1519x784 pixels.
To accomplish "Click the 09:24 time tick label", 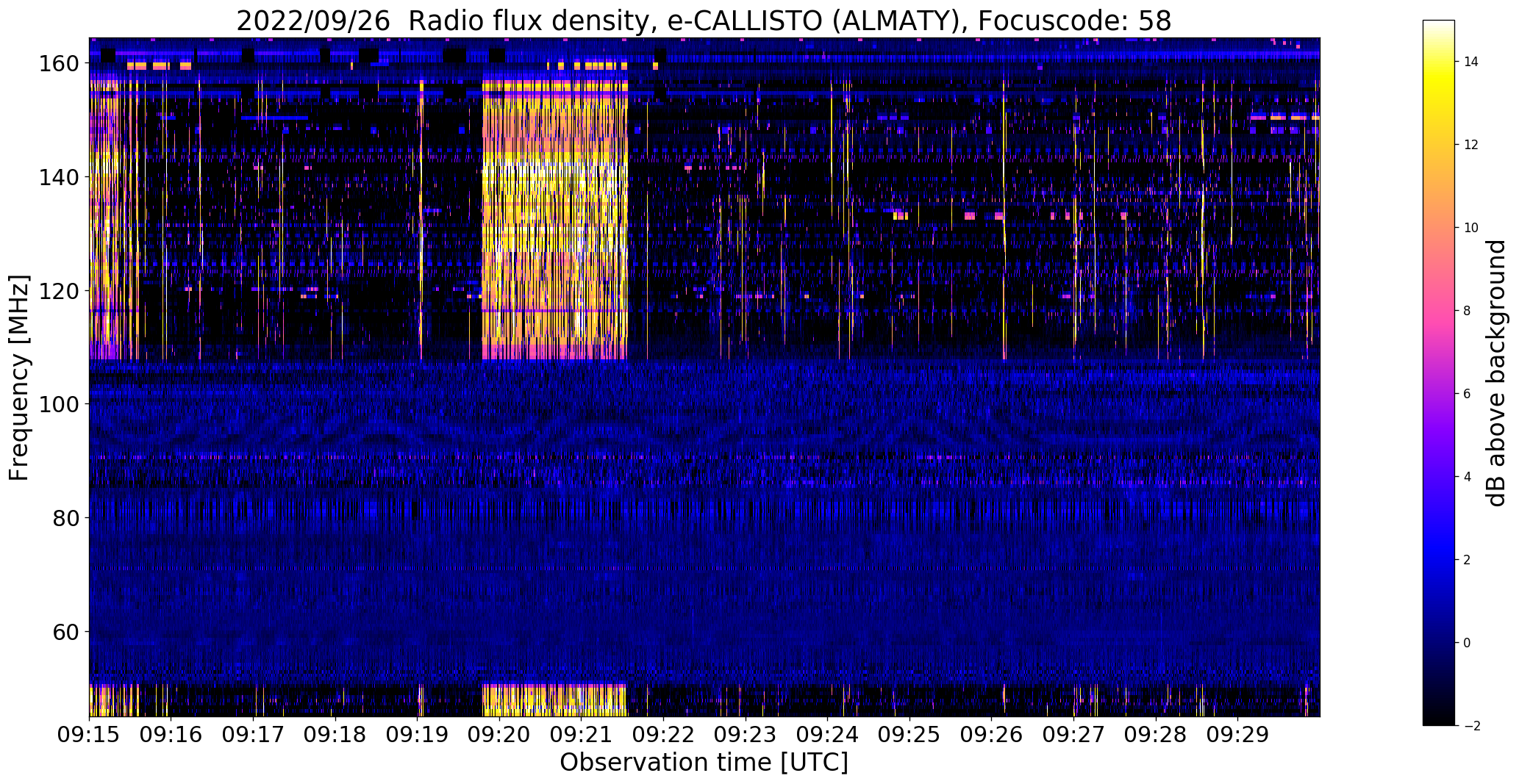I will [x=827, y=735].
